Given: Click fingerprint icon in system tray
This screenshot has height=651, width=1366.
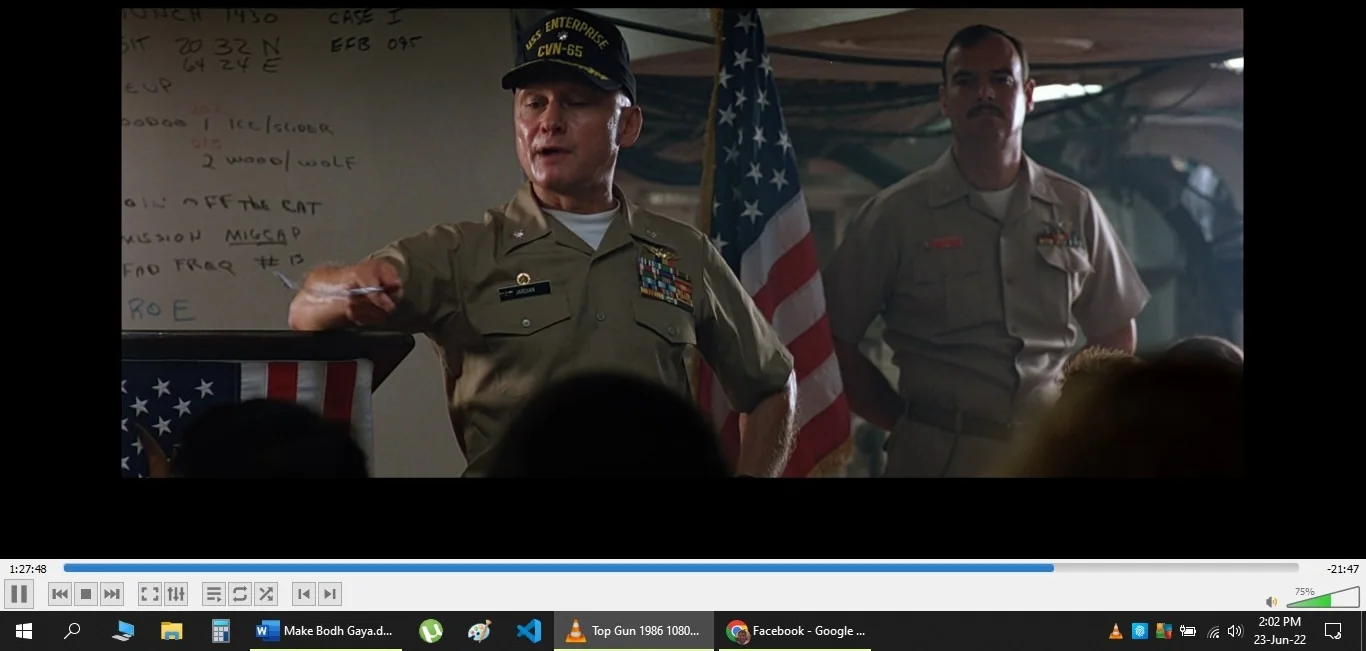Looking at the screenshot, I should 1140,631.
